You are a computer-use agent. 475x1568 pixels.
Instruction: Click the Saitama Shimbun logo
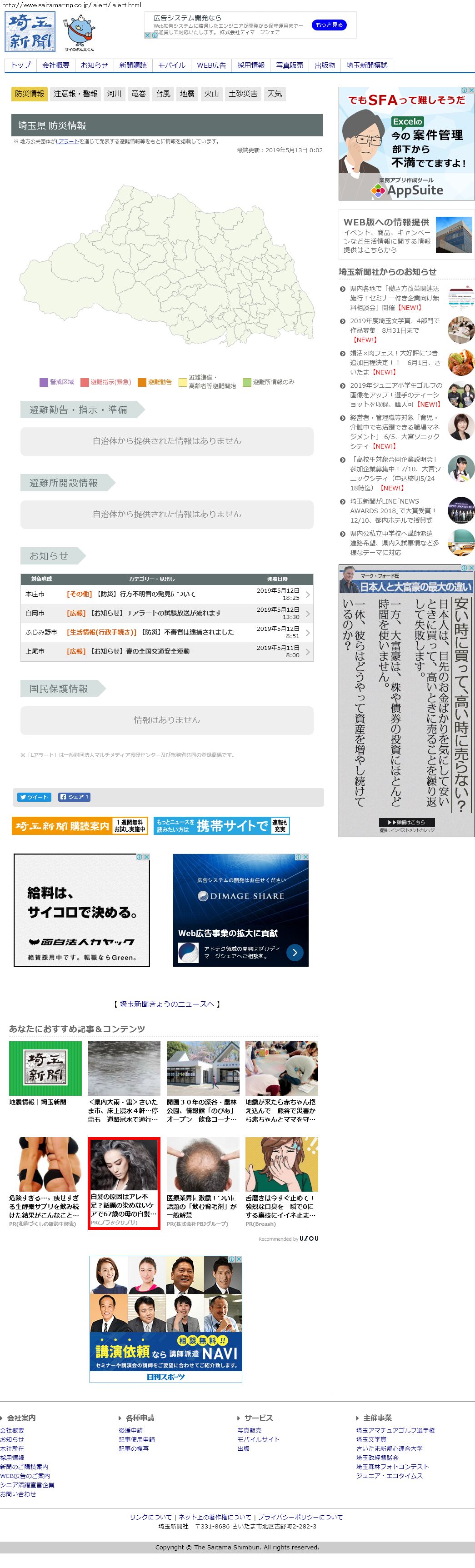tap(30, 32)
